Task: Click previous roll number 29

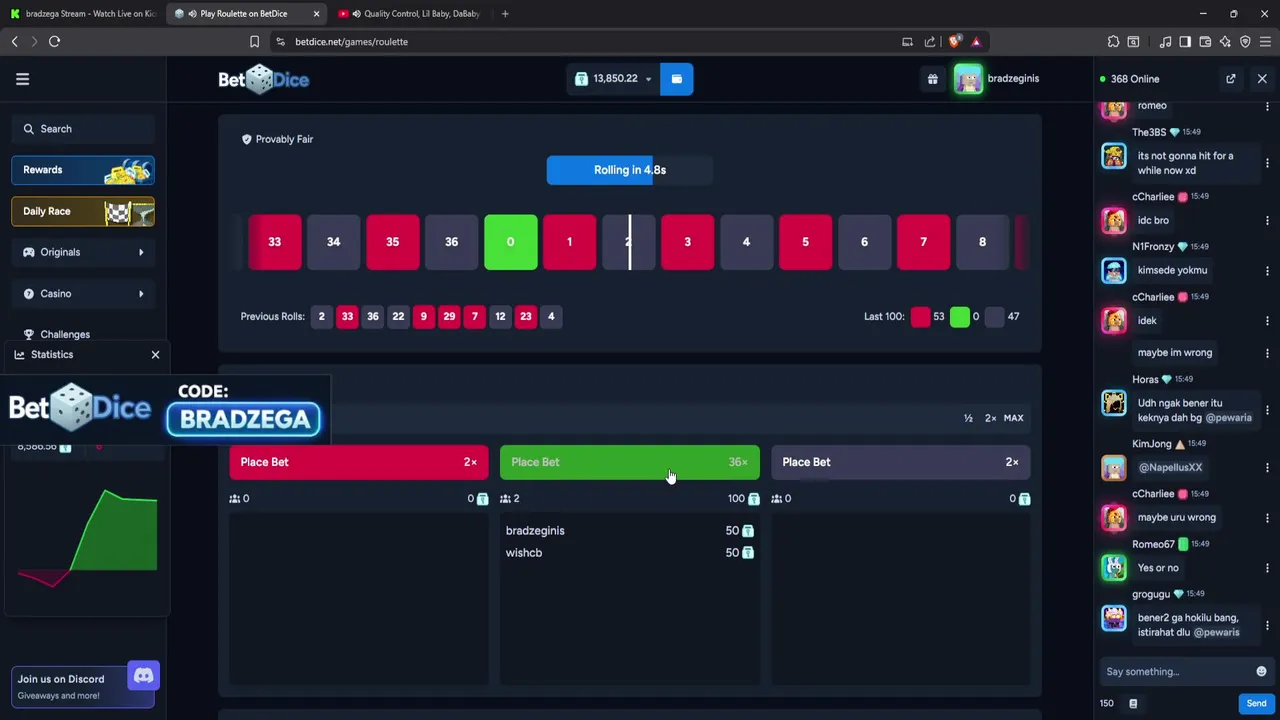Action: click(x=449, y=317)
